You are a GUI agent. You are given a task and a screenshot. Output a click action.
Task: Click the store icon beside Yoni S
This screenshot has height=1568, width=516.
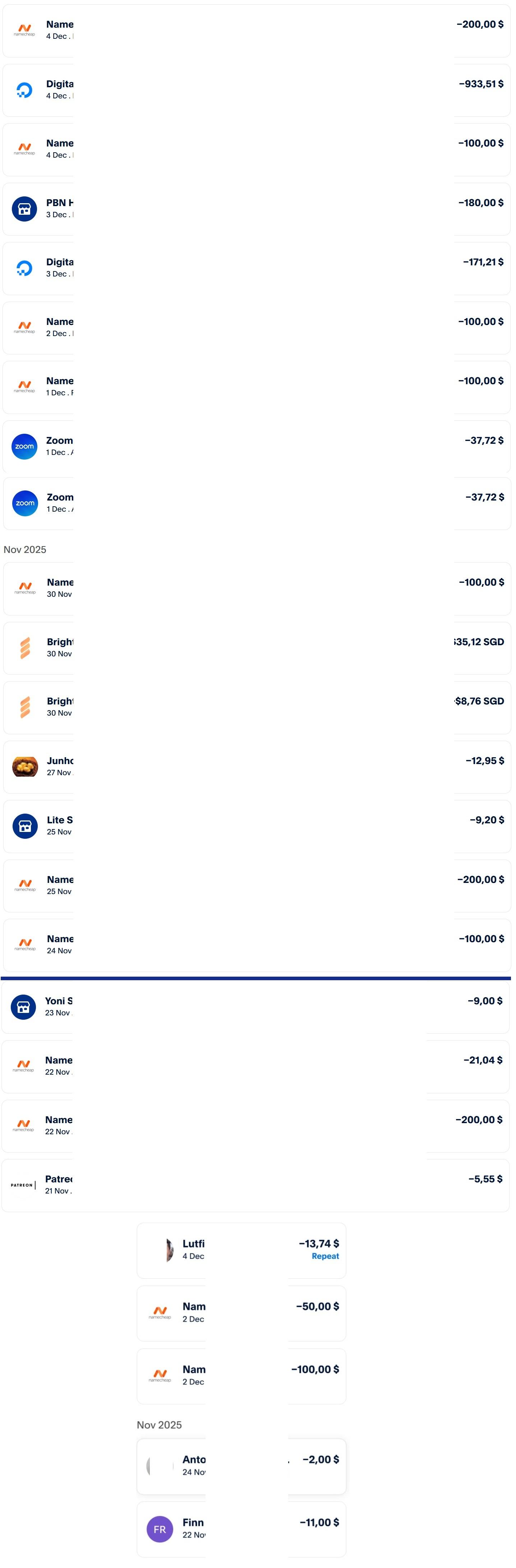click(23, 1007)
